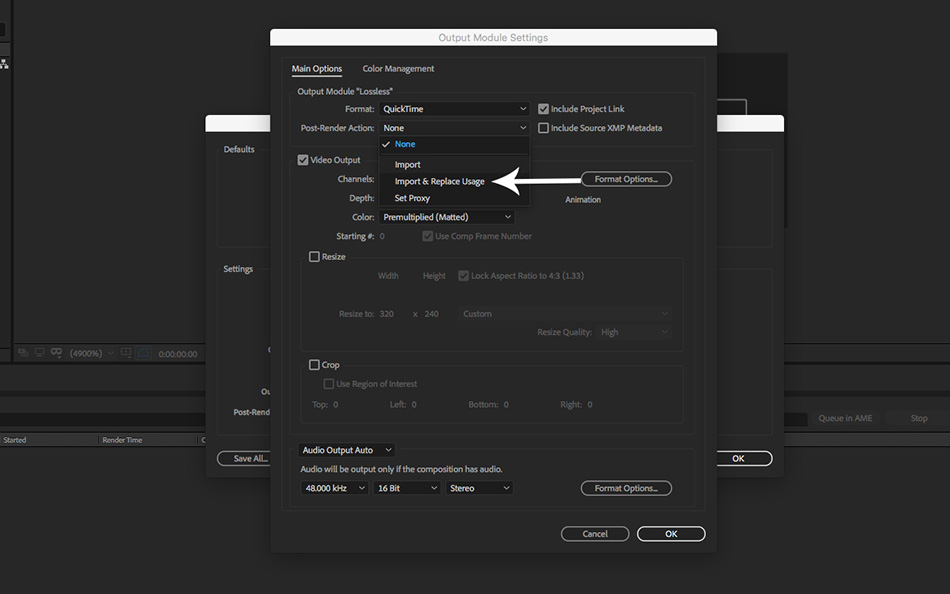This screenshot has height=594, width=950.
Task: Click the monitor icon in the viewer footer
Action: 39,353
